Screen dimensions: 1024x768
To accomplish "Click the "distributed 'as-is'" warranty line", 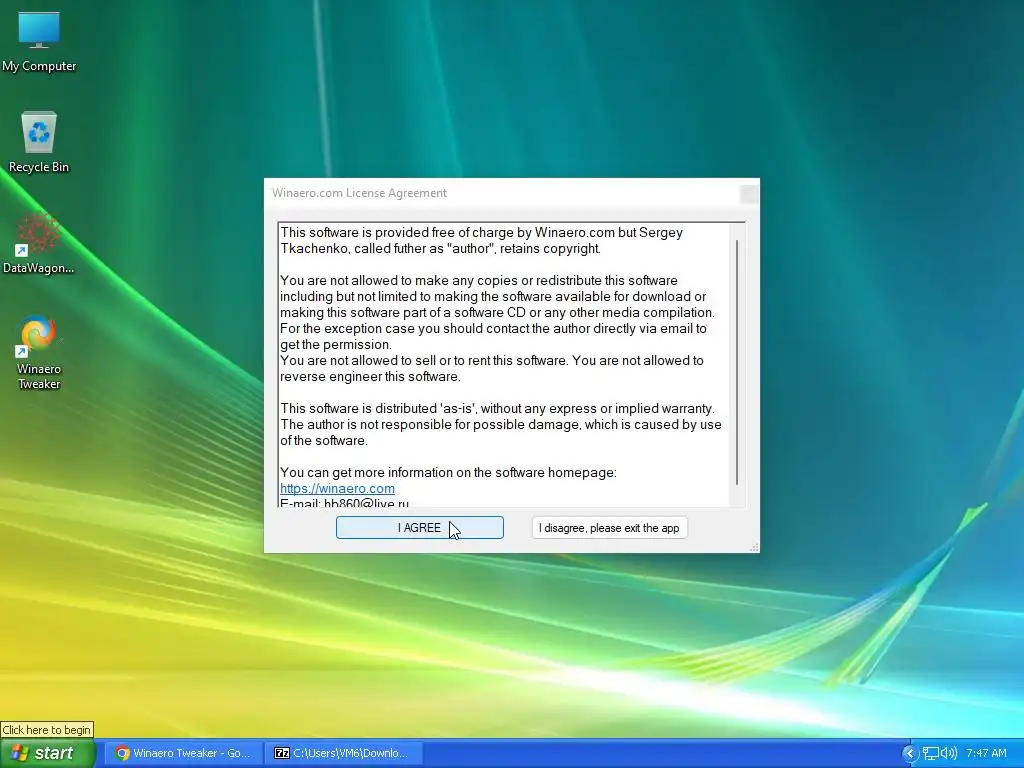I will point(497,409).
